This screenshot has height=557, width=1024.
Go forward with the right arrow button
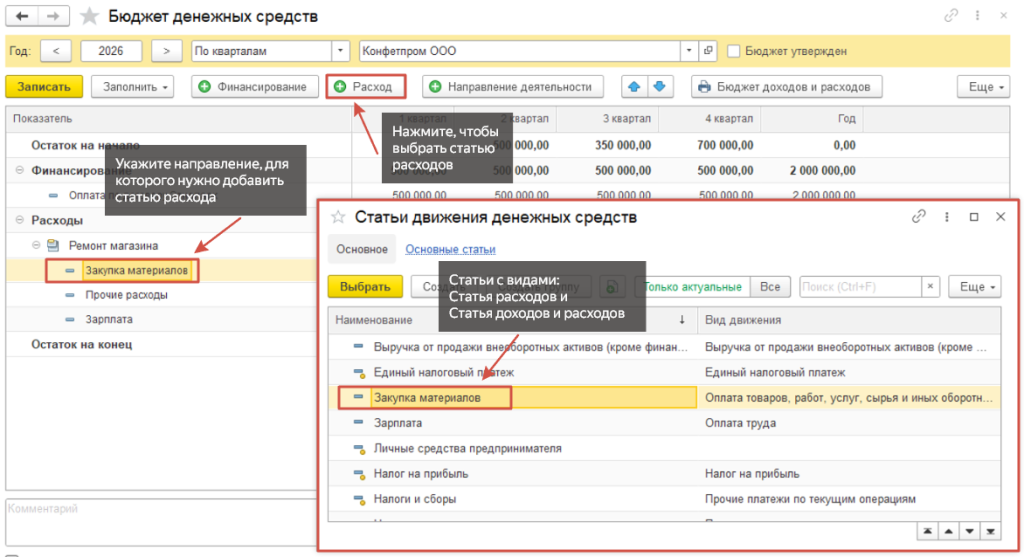(54, 16)
